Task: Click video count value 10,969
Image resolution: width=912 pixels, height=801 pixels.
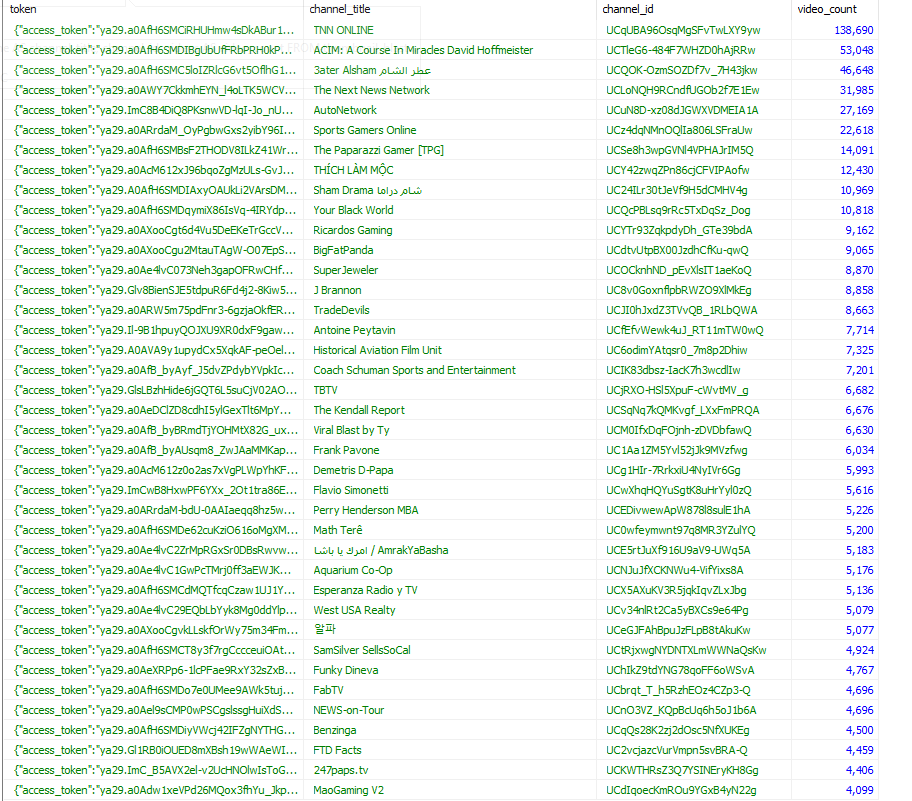Action: [x=857, y=190]
